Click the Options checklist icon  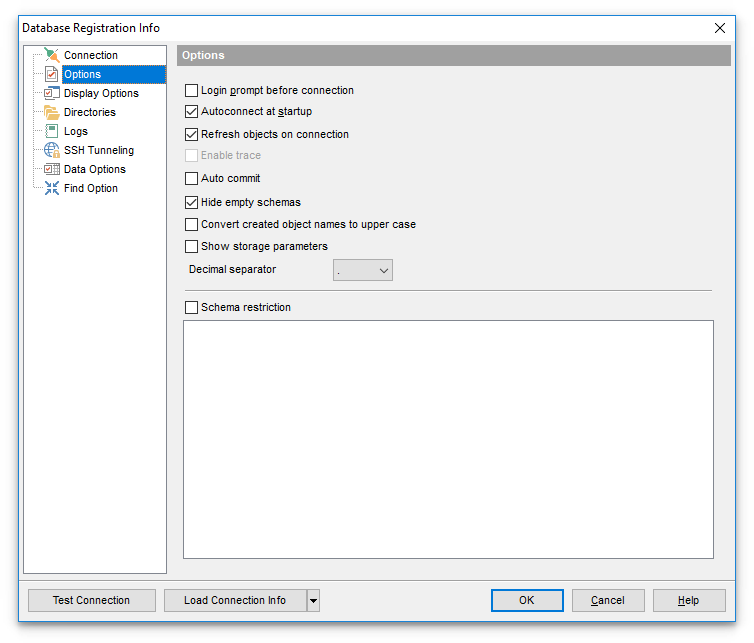(51, 74)
